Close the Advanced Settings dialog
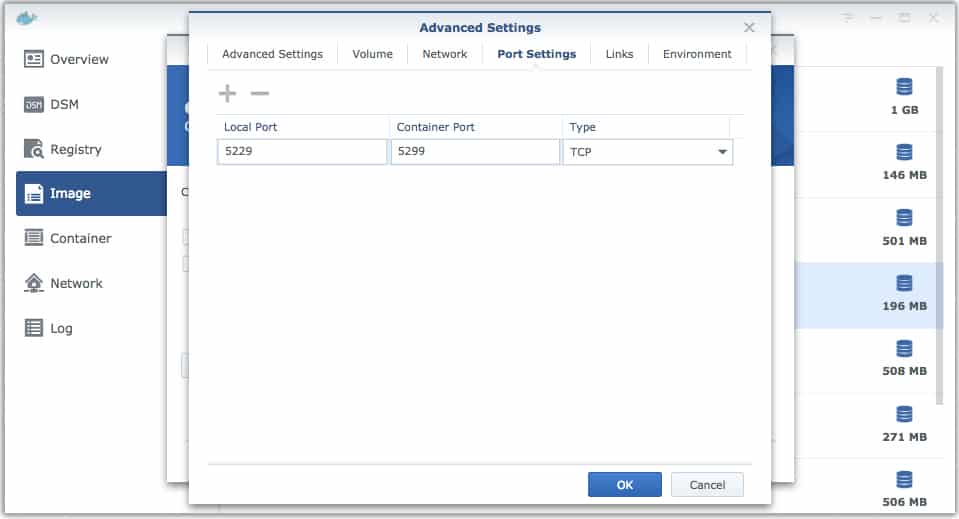959x519 pixels. point(749,28)
